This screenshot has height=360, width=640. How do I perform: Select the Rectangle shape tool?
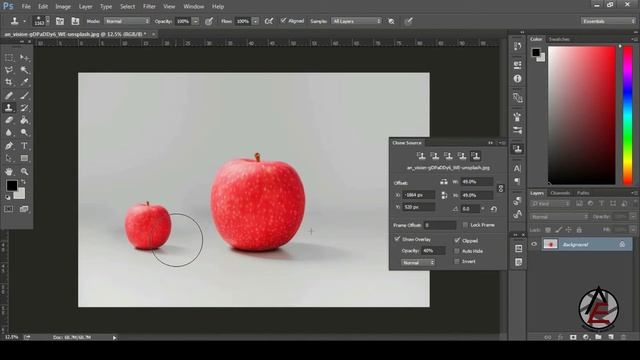(x=24, y=158)
